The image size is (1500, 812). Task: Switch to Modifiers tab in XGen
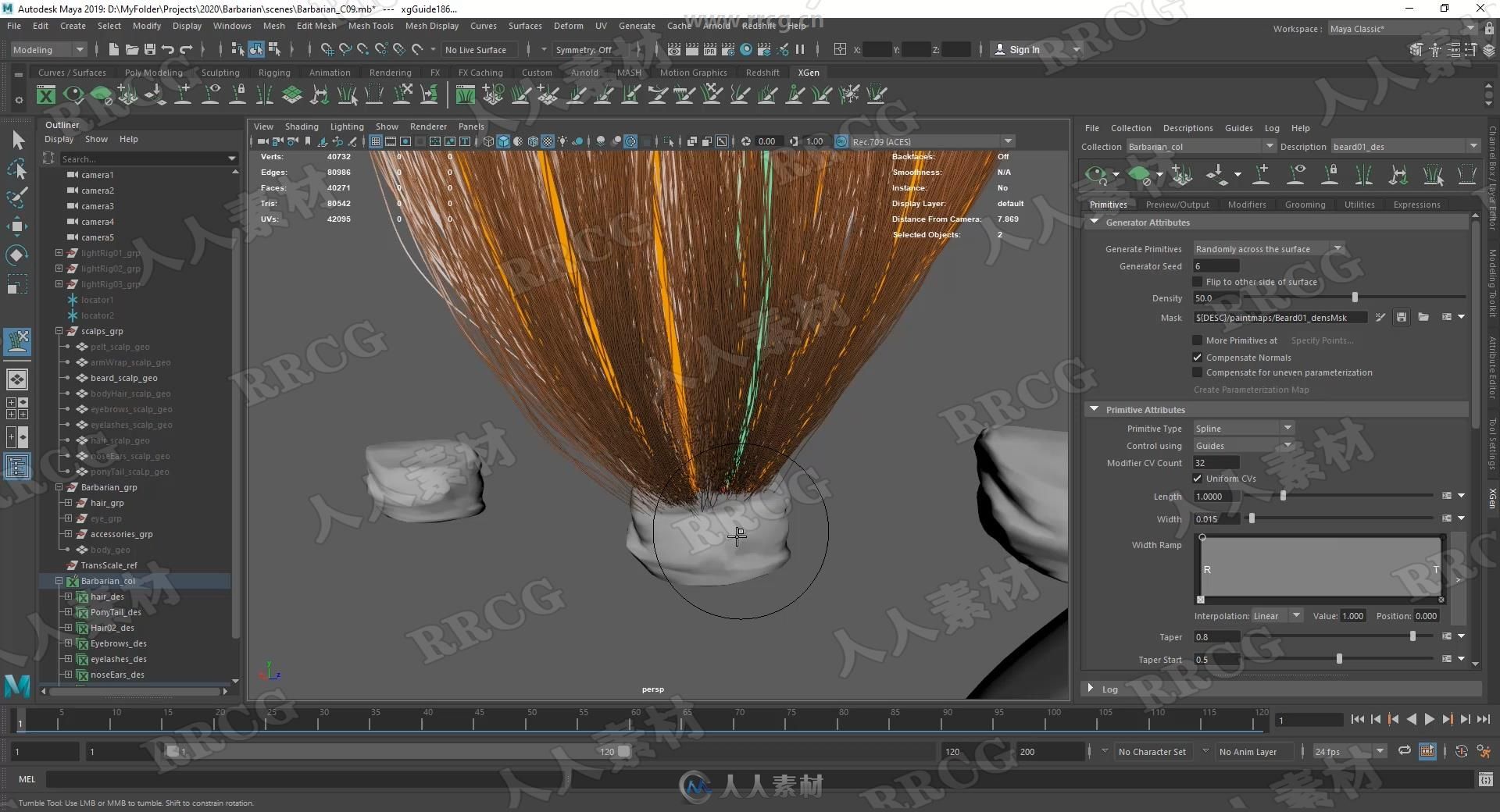[x=1246, y=205]
